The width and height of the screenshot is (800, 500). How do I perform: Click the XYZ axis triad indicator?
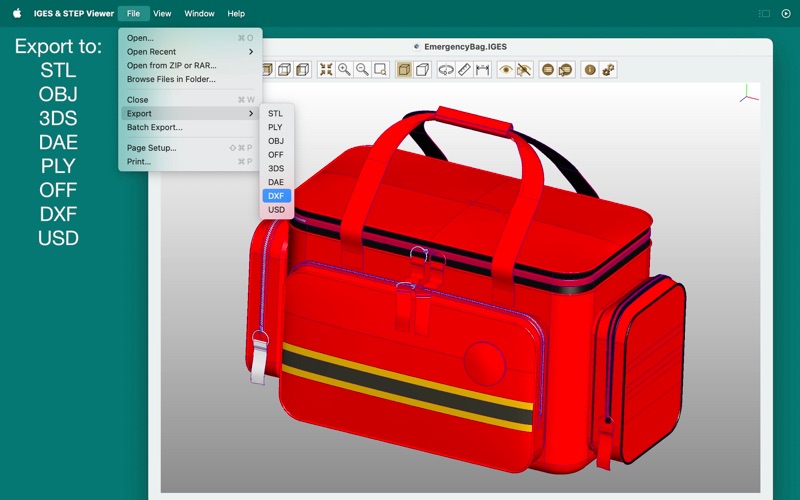(748, 94)
